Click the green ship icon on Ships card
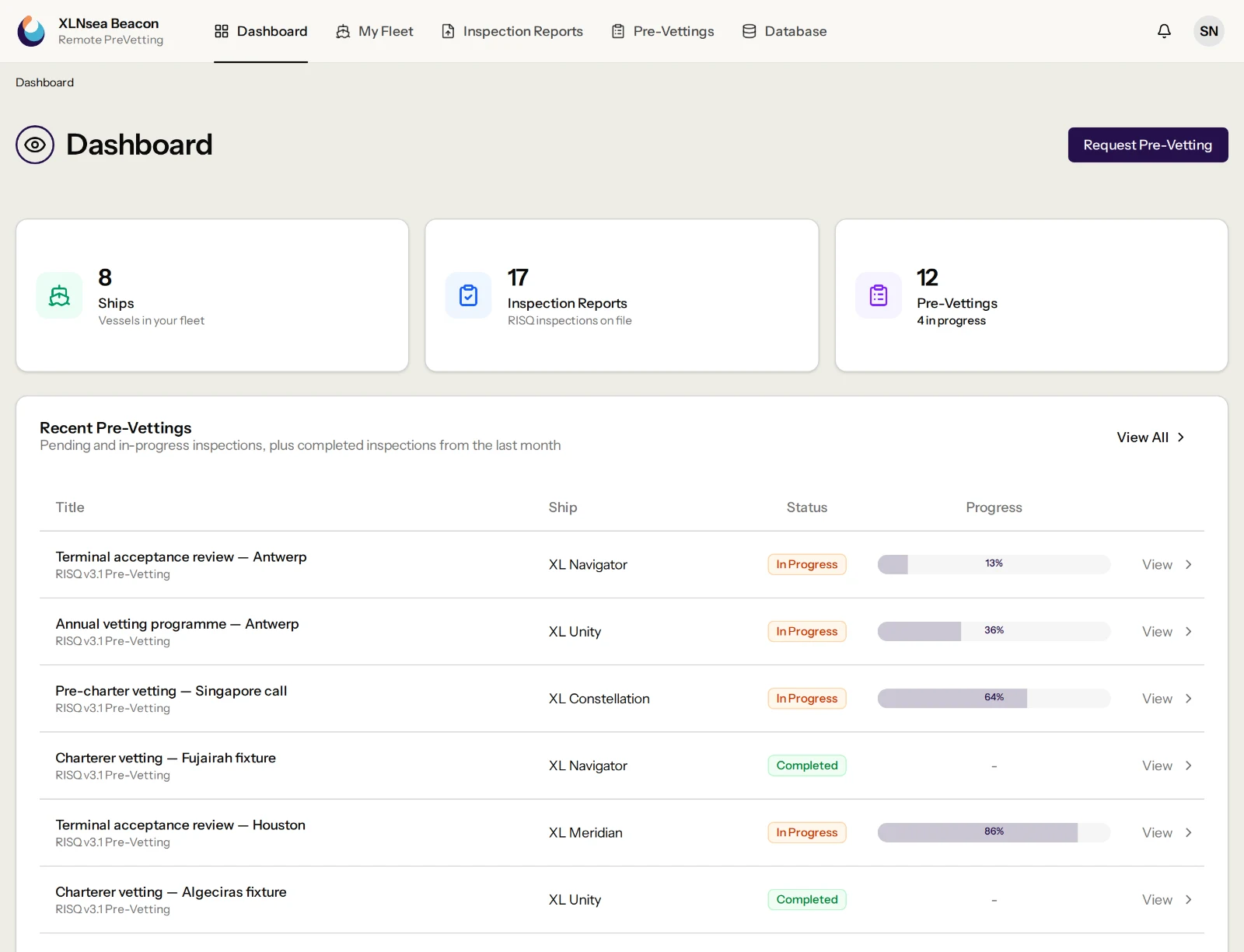1244x952 pixels. coord(59,295)
